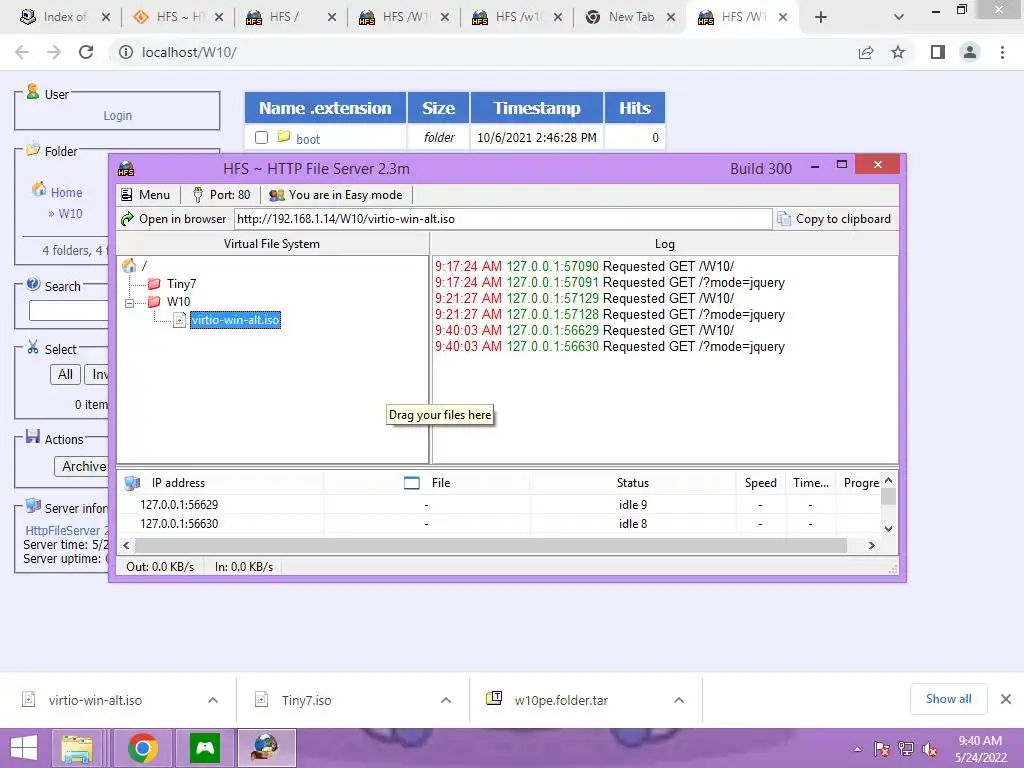Viewport: 1024px width, 768px height.
Task: Close the downloads bar
Action: (x=1006, y=699)
